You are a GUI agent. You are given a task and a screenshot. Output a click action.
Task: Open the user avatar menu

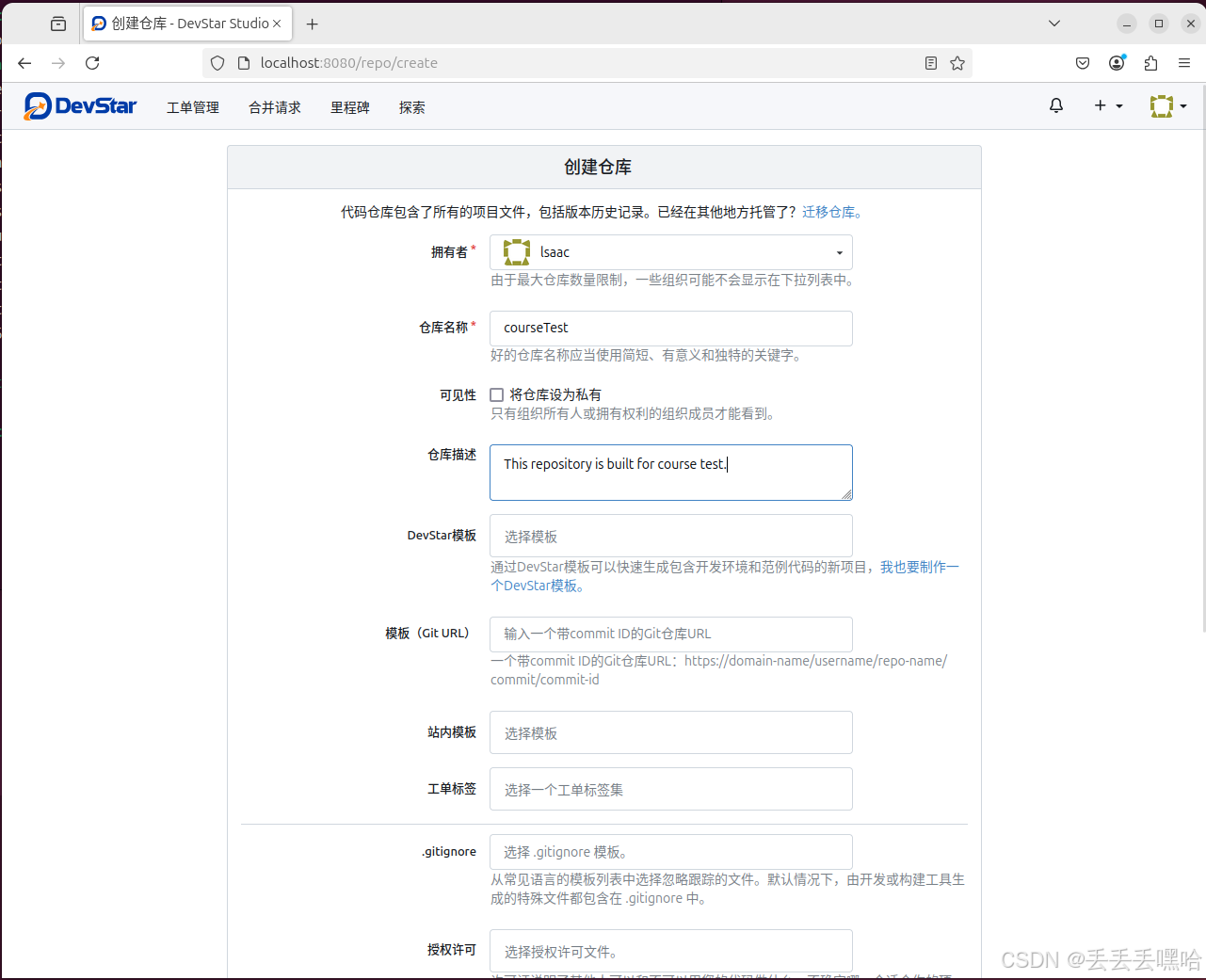[x=1161, y=105]
